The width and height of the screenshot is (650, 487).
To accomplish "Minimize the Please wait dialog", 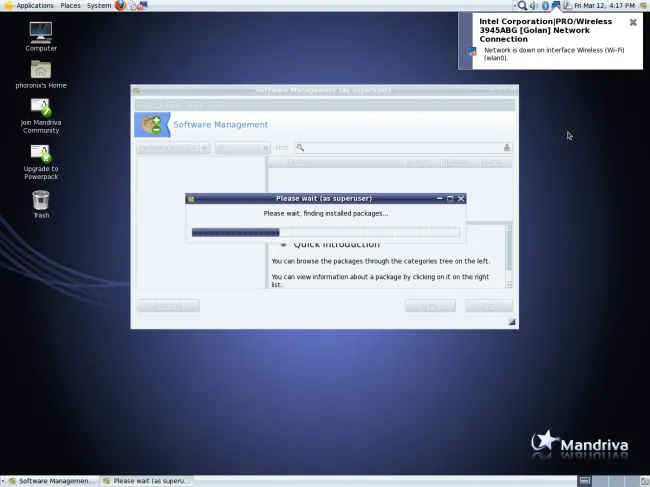I will point(439,199).
